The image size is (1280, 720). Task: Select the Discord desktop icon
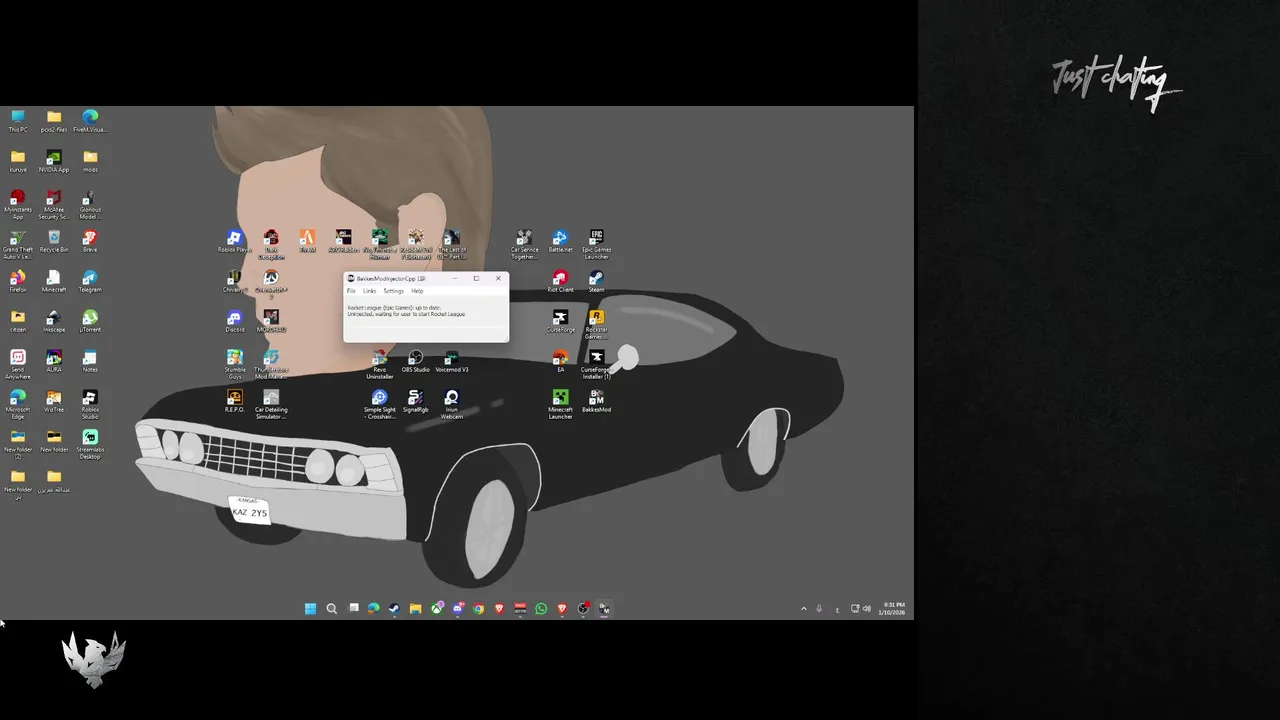234,321
